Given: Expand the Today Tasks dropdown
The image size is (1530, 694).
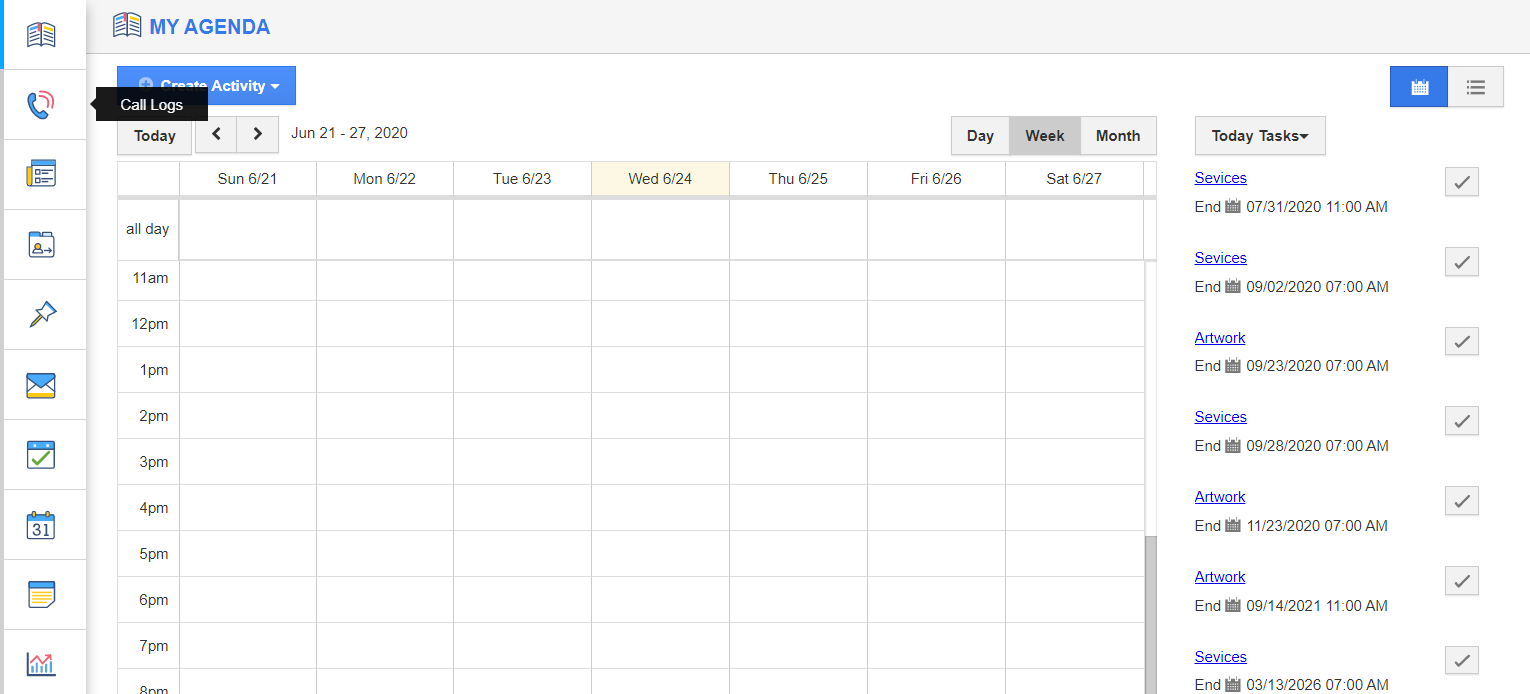Looking at the screenshot, I should pos(1259,135).
